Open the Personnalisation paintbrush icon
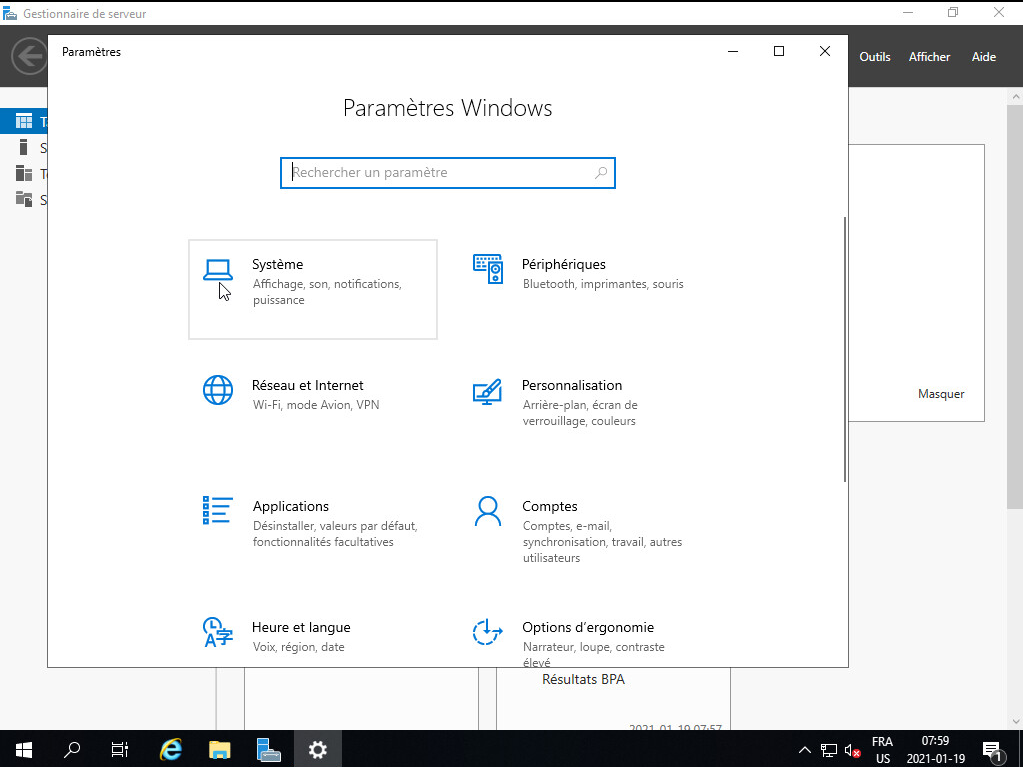Viewport: 1023px width, 767px height. pyautogui.click(x=487, y=391)
